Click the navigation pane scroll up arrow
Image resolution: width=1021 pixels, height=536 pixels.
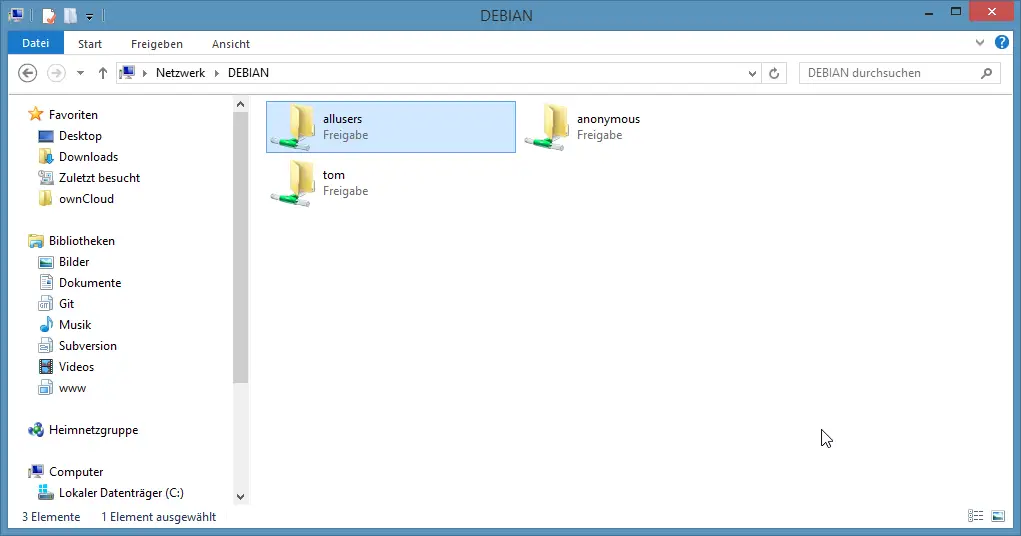[x=240, y=104]
